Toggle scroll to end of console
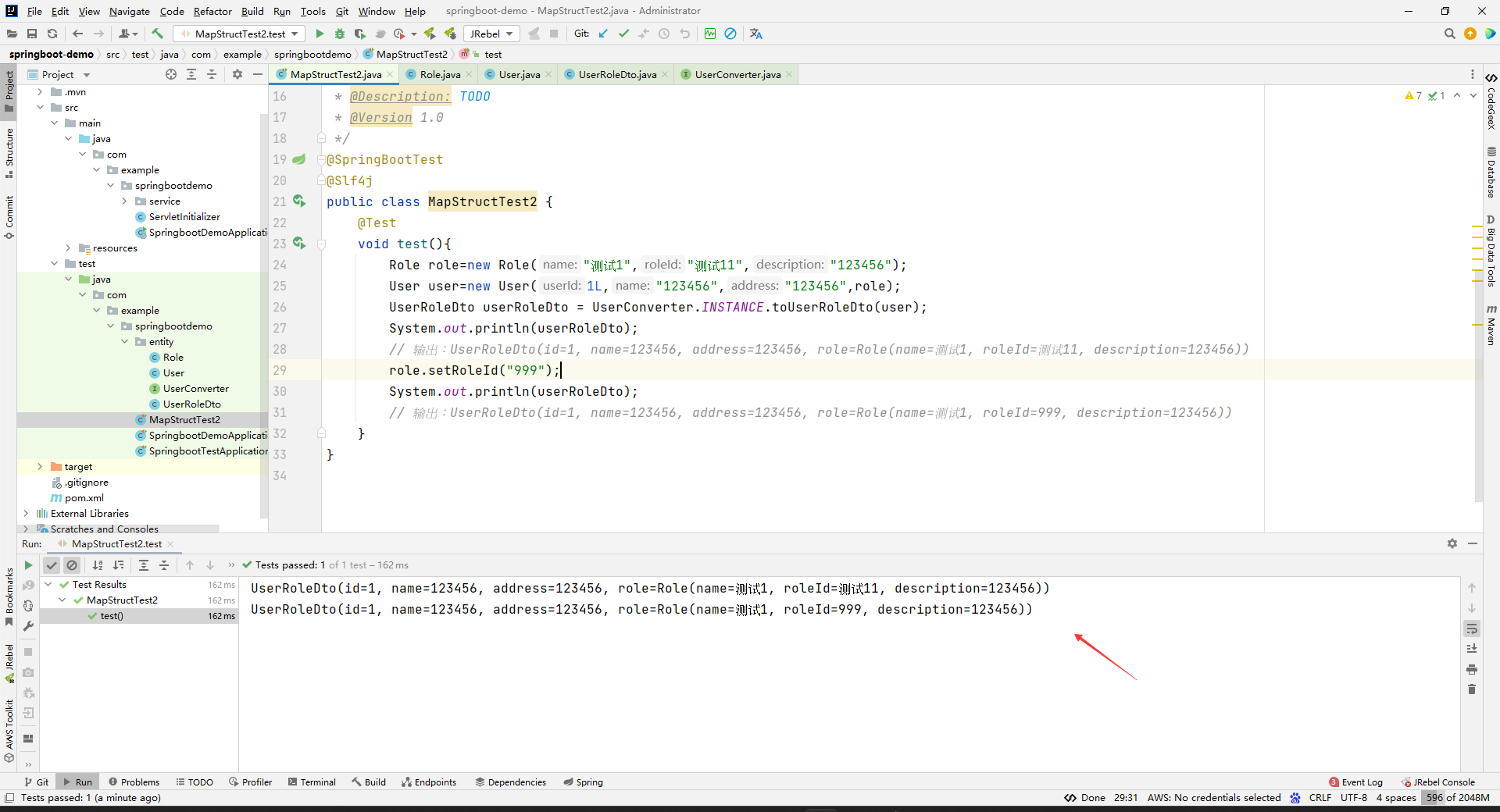 tap(1472, 649)
